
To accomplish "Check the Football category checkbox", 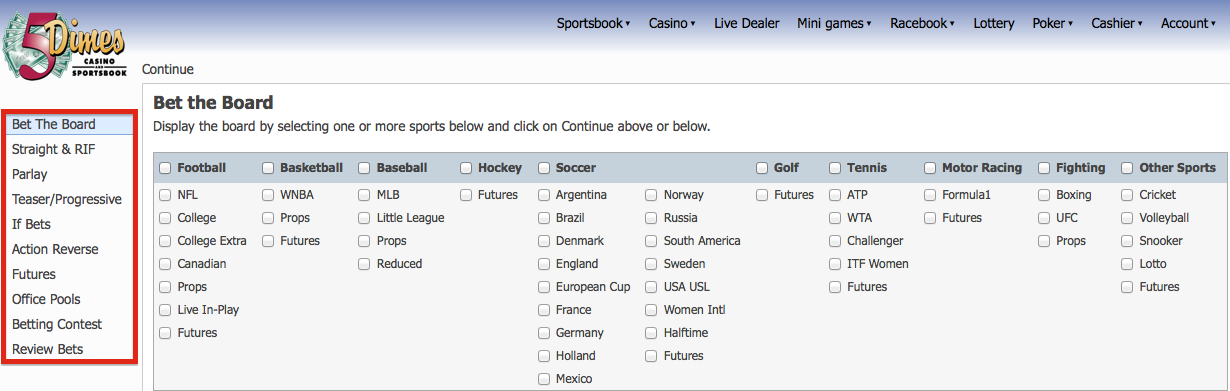I will [165, 168].
